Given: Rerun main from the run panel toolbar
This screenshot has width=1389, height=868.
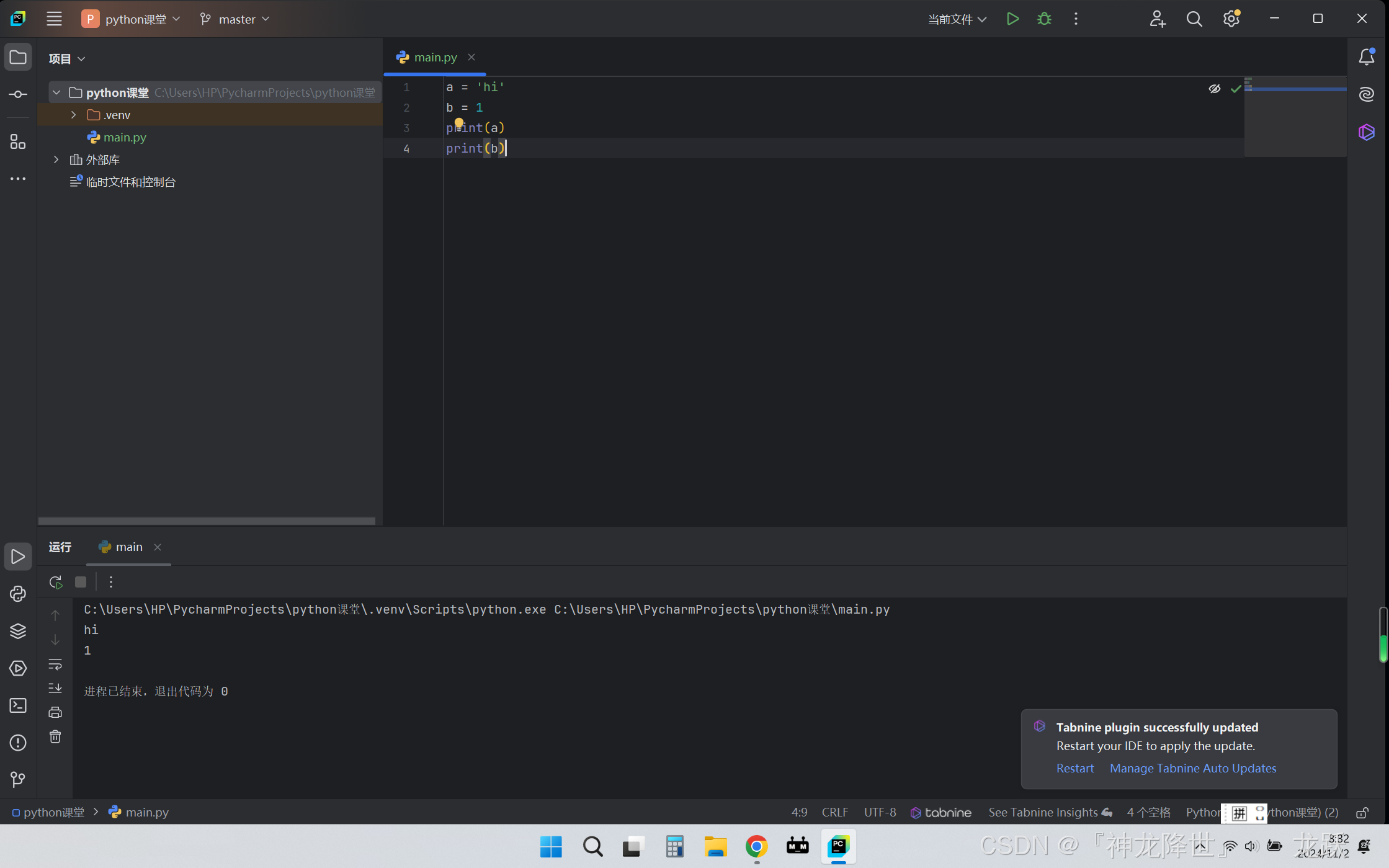Looking at the screenshot, I should coord(55,582).
